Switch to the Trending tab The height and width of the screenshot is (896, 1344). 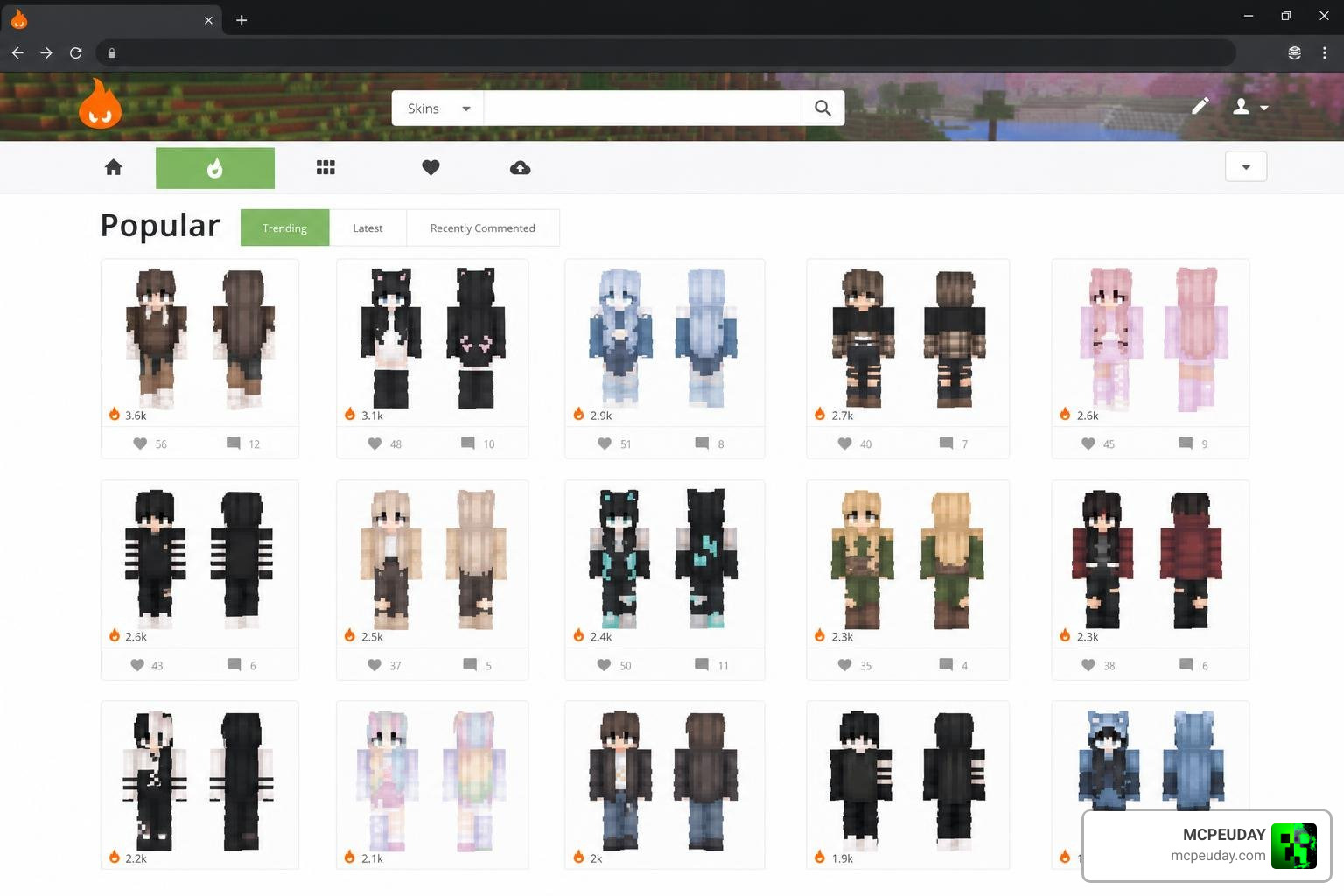(x=284, y=227)
